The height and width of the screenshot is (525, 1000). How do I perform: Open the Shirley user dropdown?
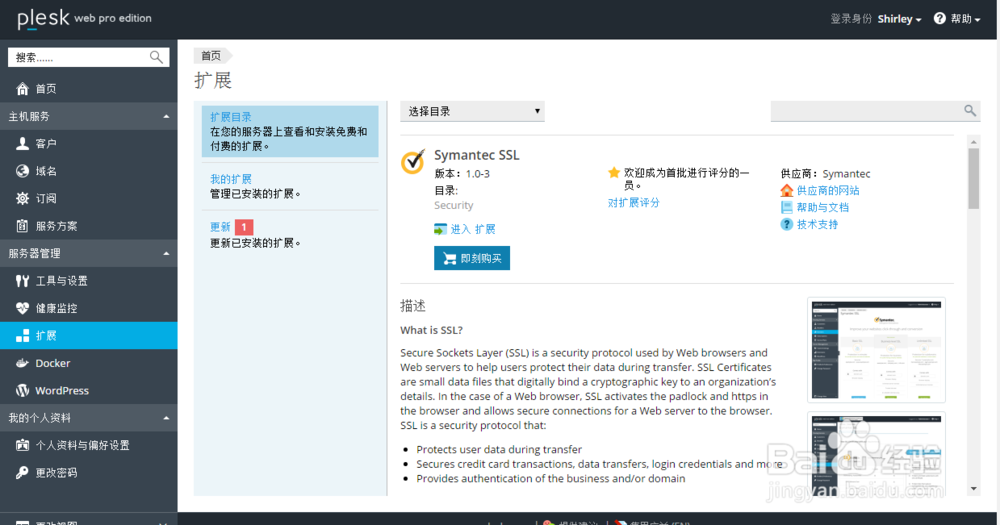coord(899,19)
